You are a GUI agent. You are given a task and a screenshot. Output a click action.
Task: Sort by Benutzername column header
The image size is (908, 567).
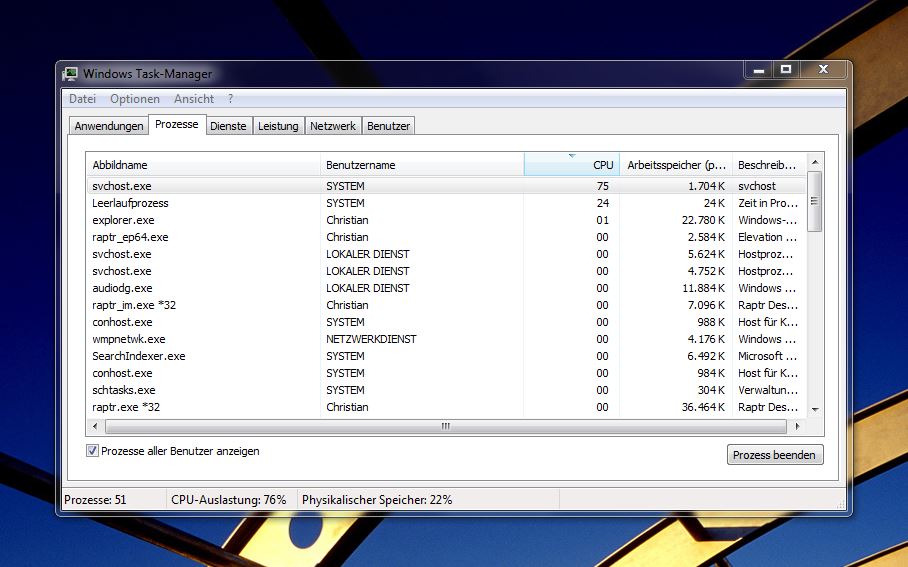[422, 164]
